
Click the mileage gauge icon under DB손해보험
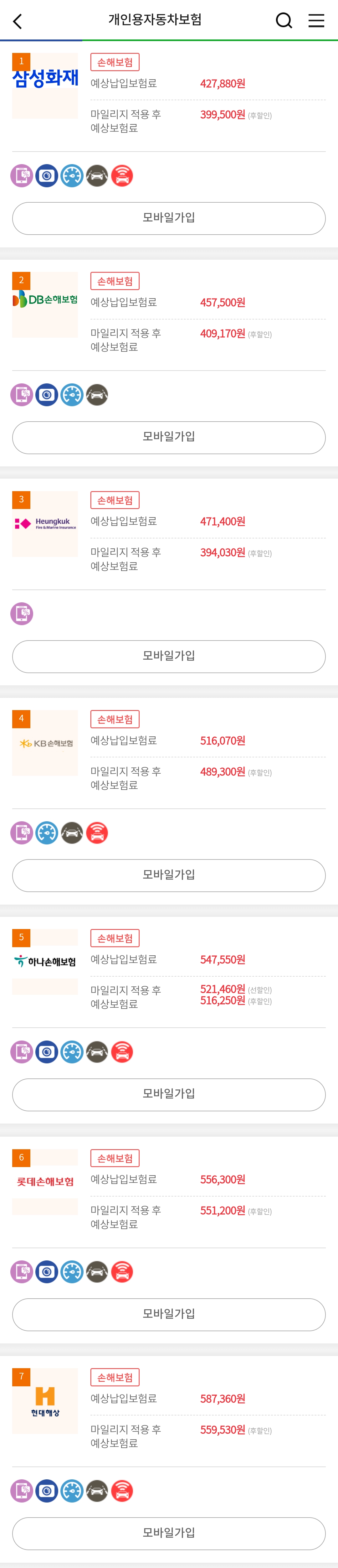pos(72,395)
